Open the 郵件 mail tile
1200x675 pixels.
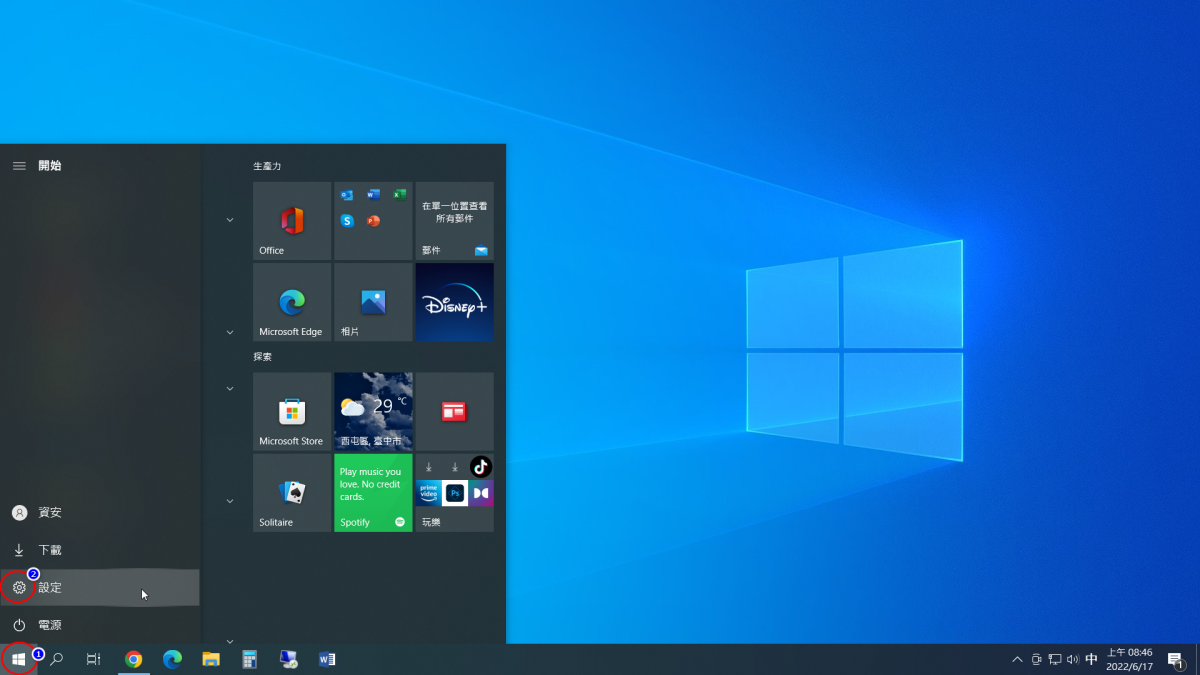(x=454, y=221)
